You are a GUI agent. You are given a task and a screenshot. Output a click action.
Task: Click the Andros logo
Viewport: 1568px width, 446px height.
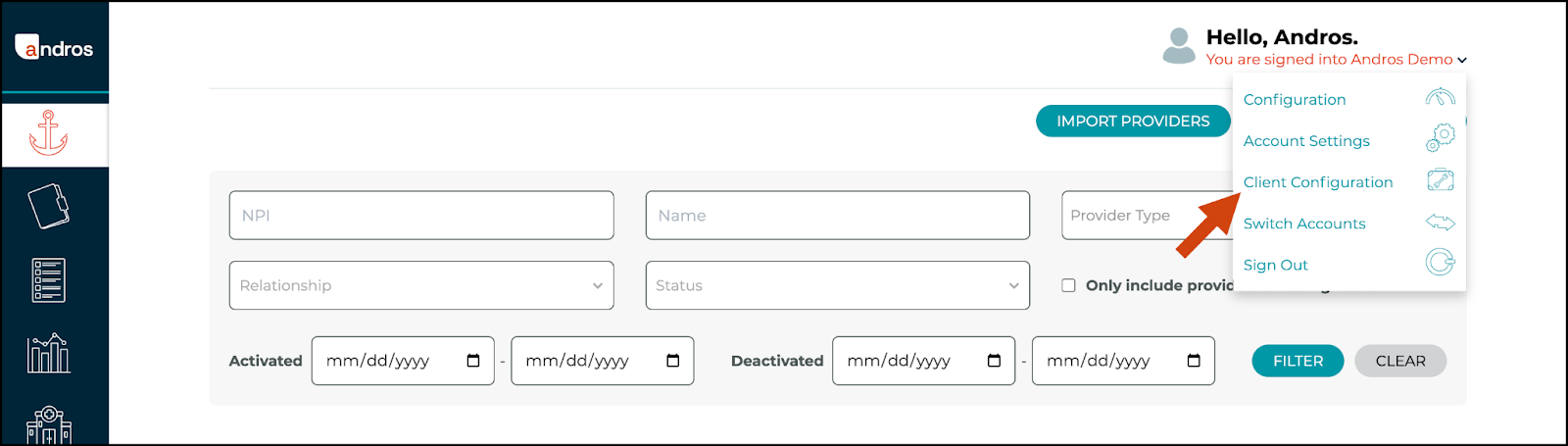54,48
